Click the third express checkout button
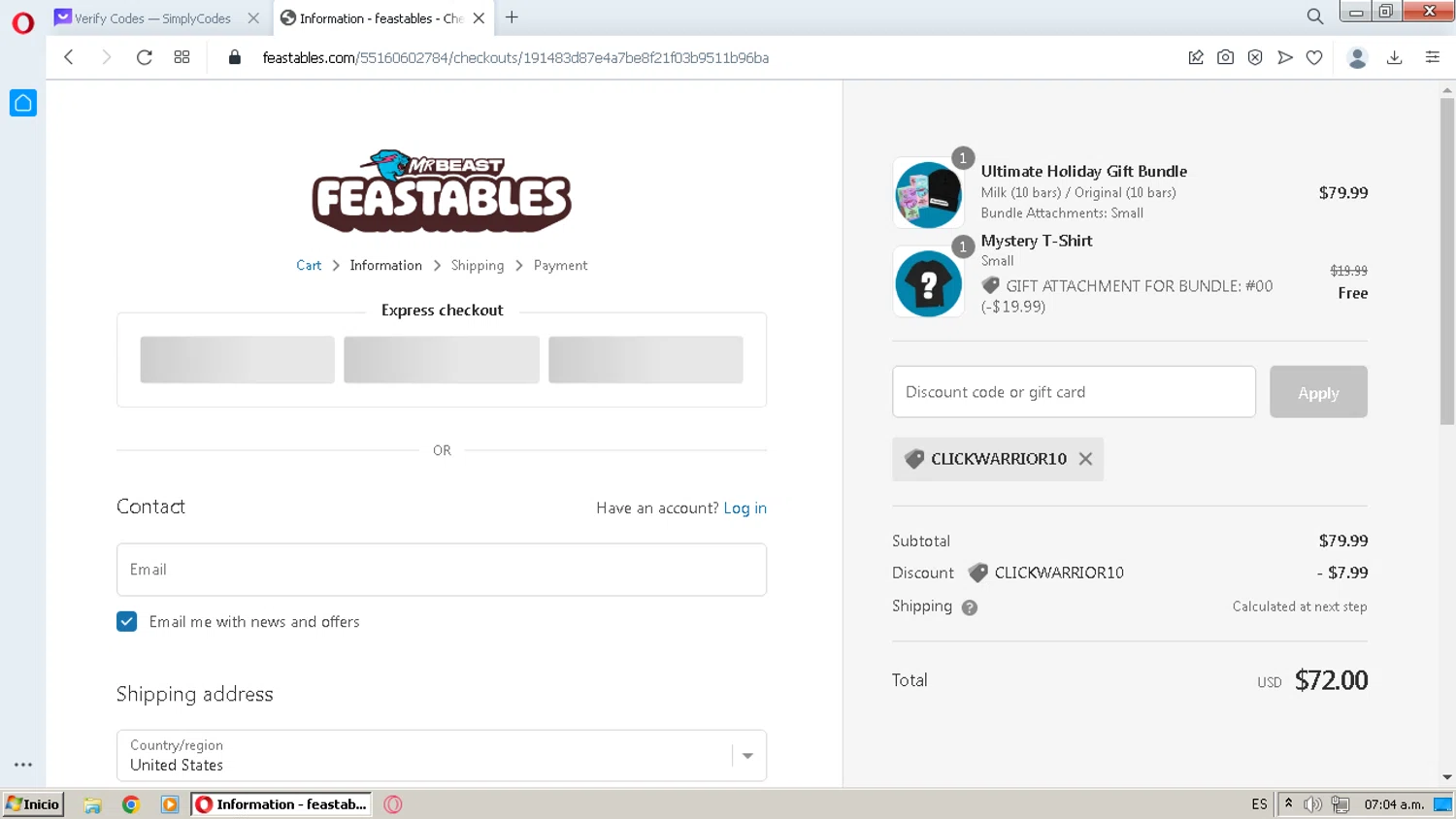This screenshot has width=1456, height=819. click(x=645, y=360)
